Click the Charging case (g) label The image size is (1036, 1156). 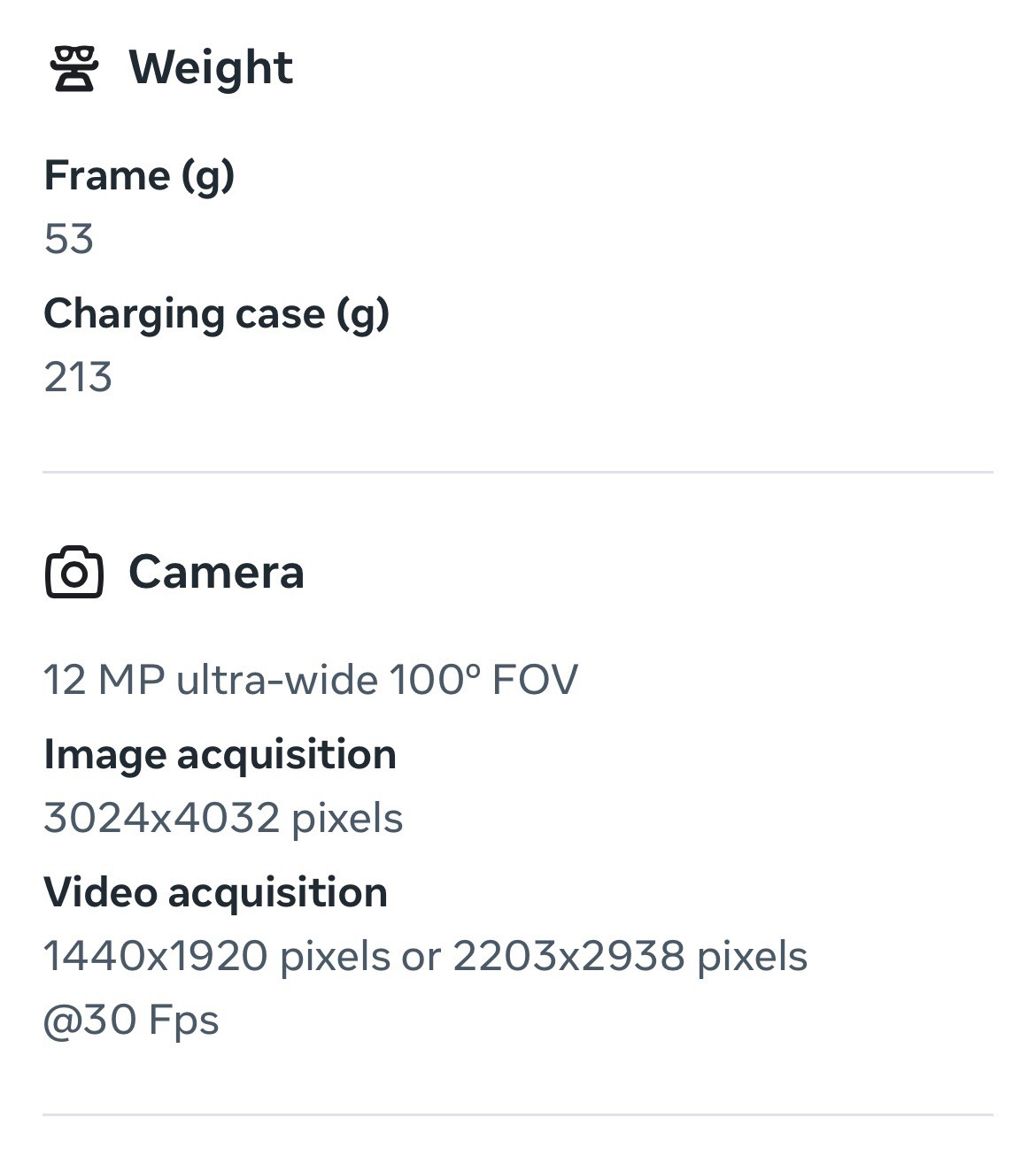tap(217, 313)
